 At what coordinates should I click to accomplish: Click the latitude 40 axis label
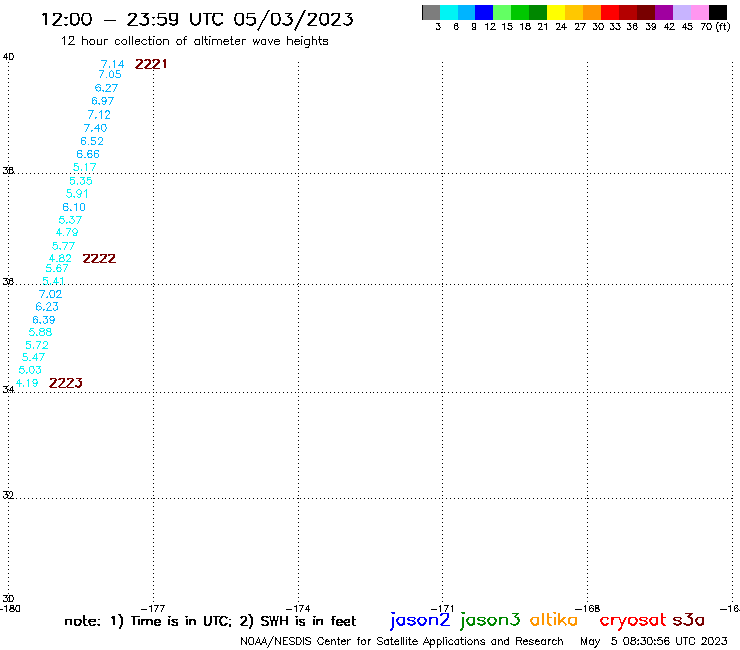[8, 57]
